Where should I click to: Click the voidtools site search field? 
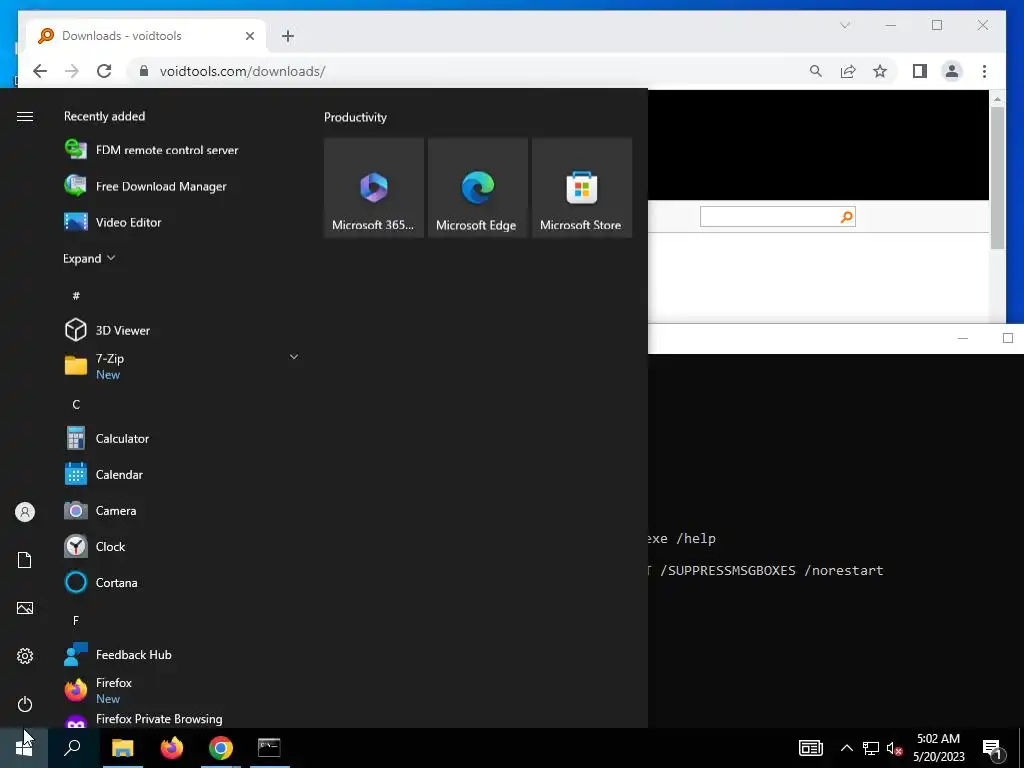pyautogui.click(x=769, y=217)
